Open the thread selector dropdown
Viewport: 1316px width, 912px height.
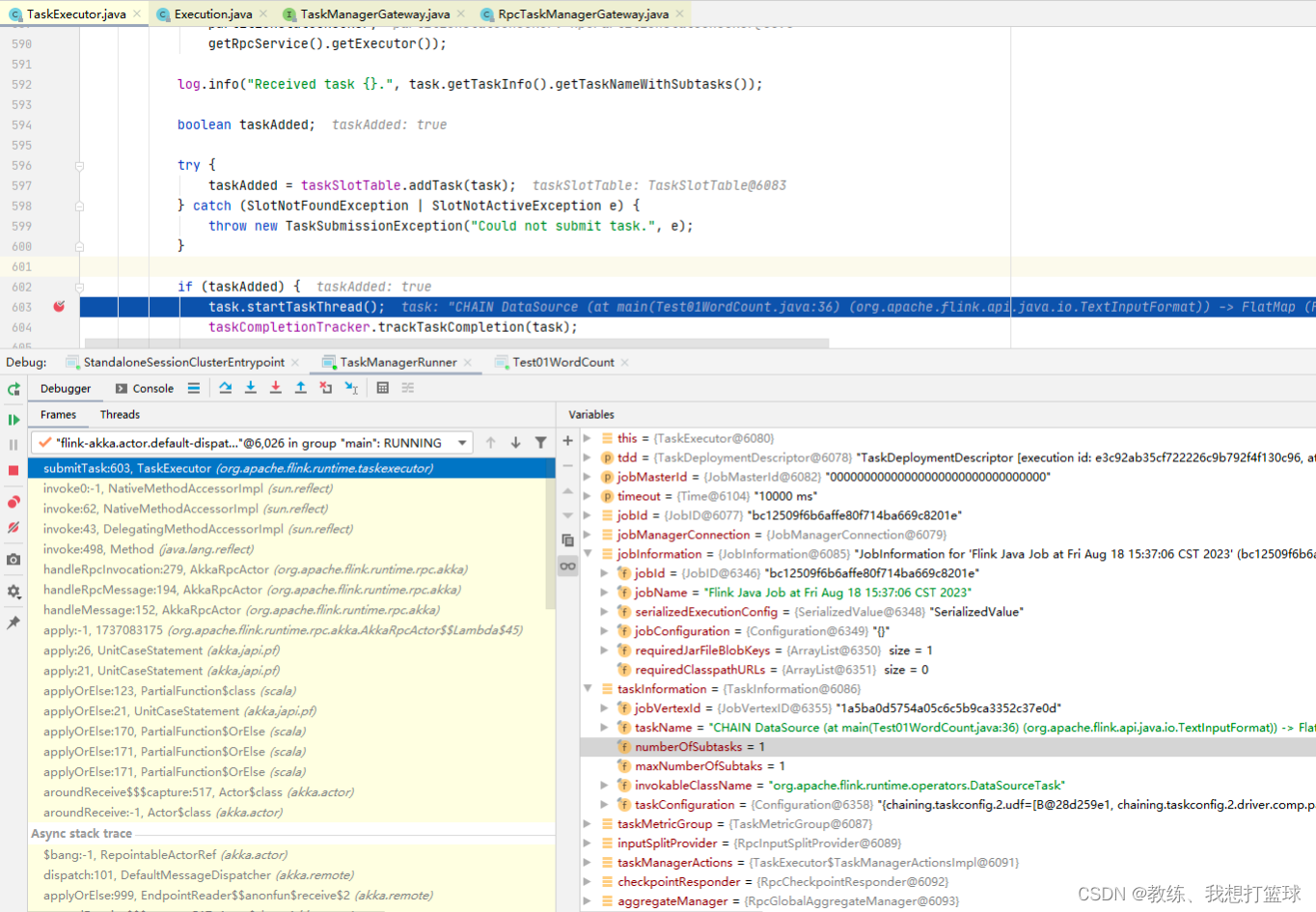tap(463, 443)
